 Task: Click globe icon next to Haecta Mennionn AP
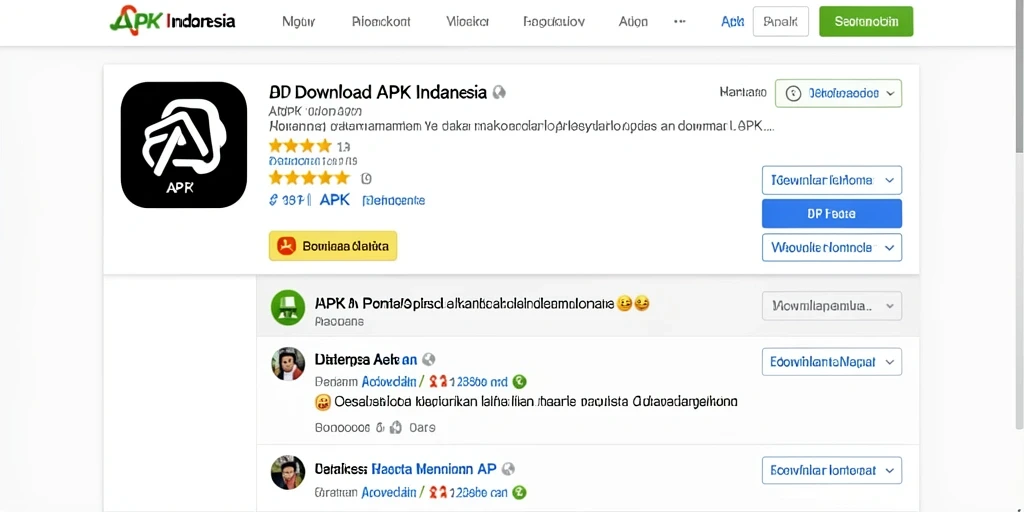coord(508,469)
